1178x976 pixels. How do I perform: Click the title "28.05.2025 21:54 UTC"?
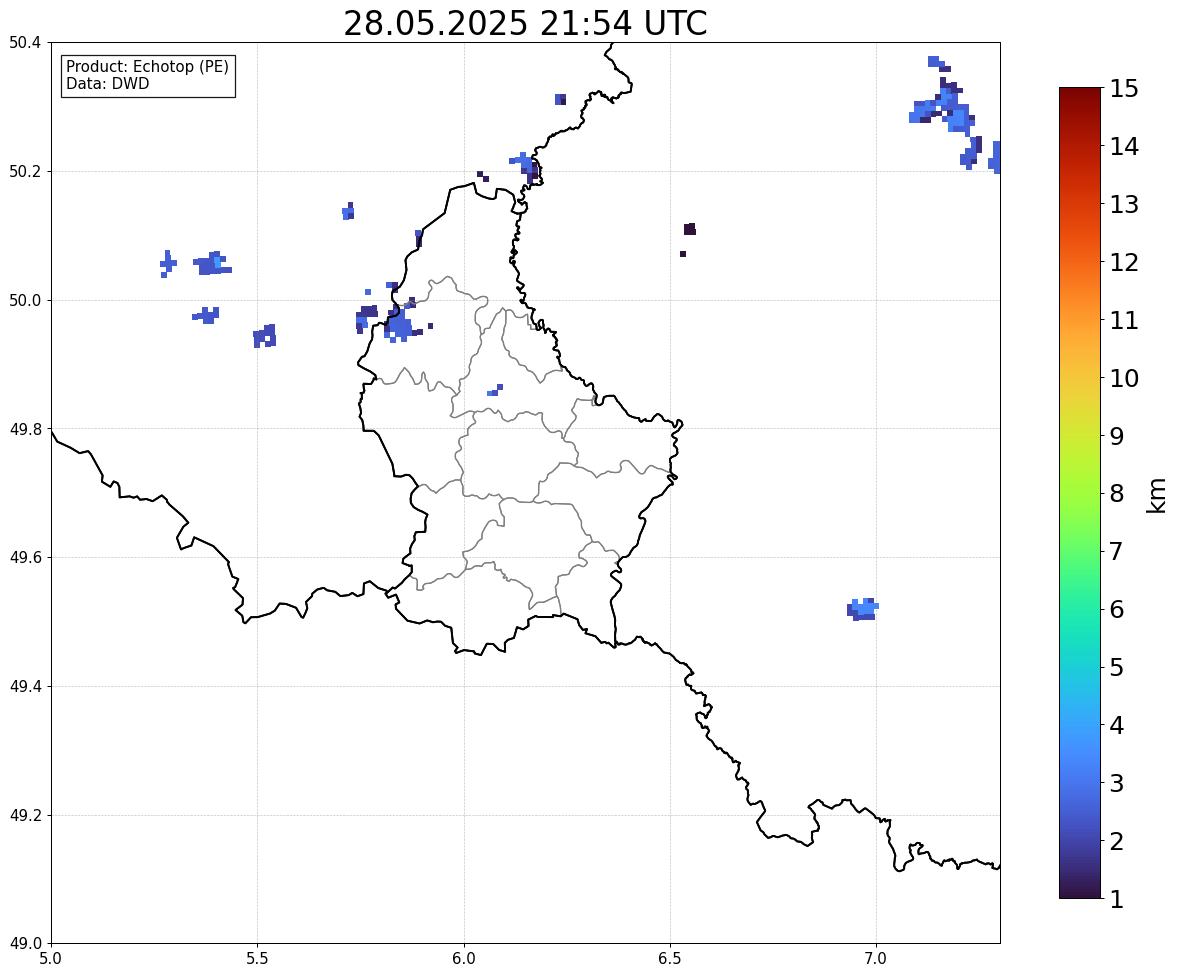(x=525, y=23)
